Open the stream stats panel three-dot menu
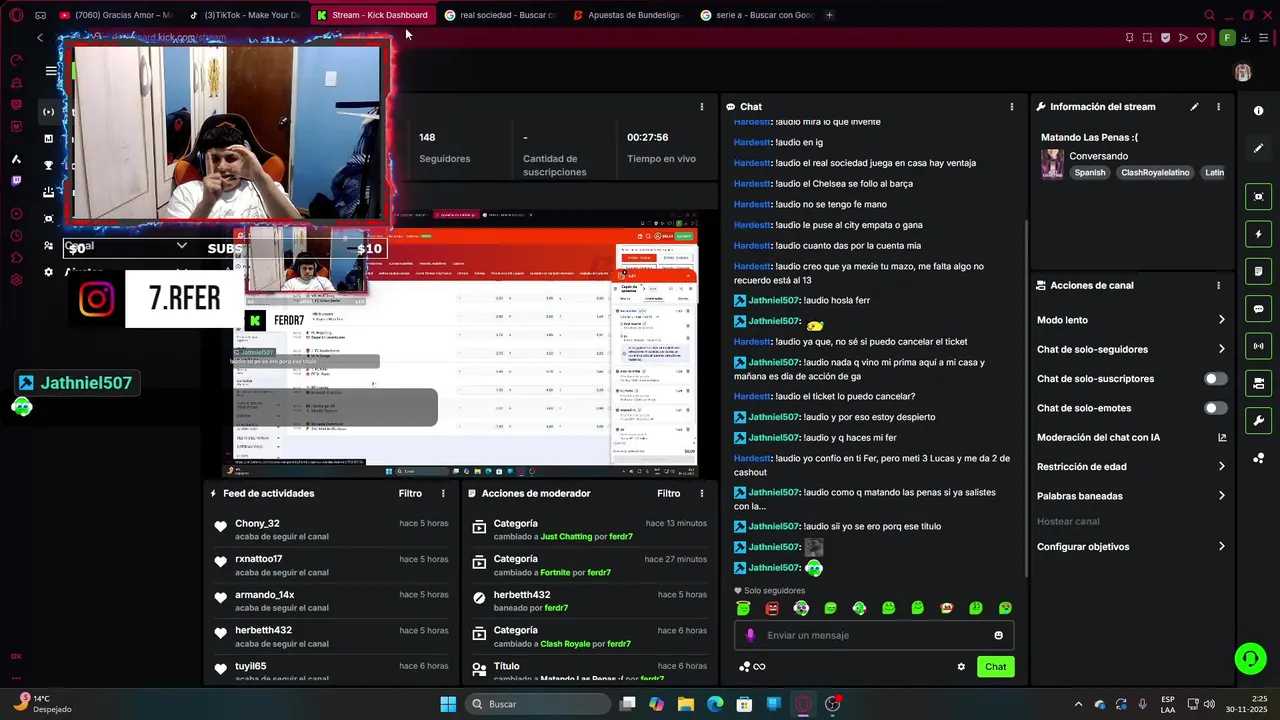Screen dimensions: 1280x720 tap(703, 107)
